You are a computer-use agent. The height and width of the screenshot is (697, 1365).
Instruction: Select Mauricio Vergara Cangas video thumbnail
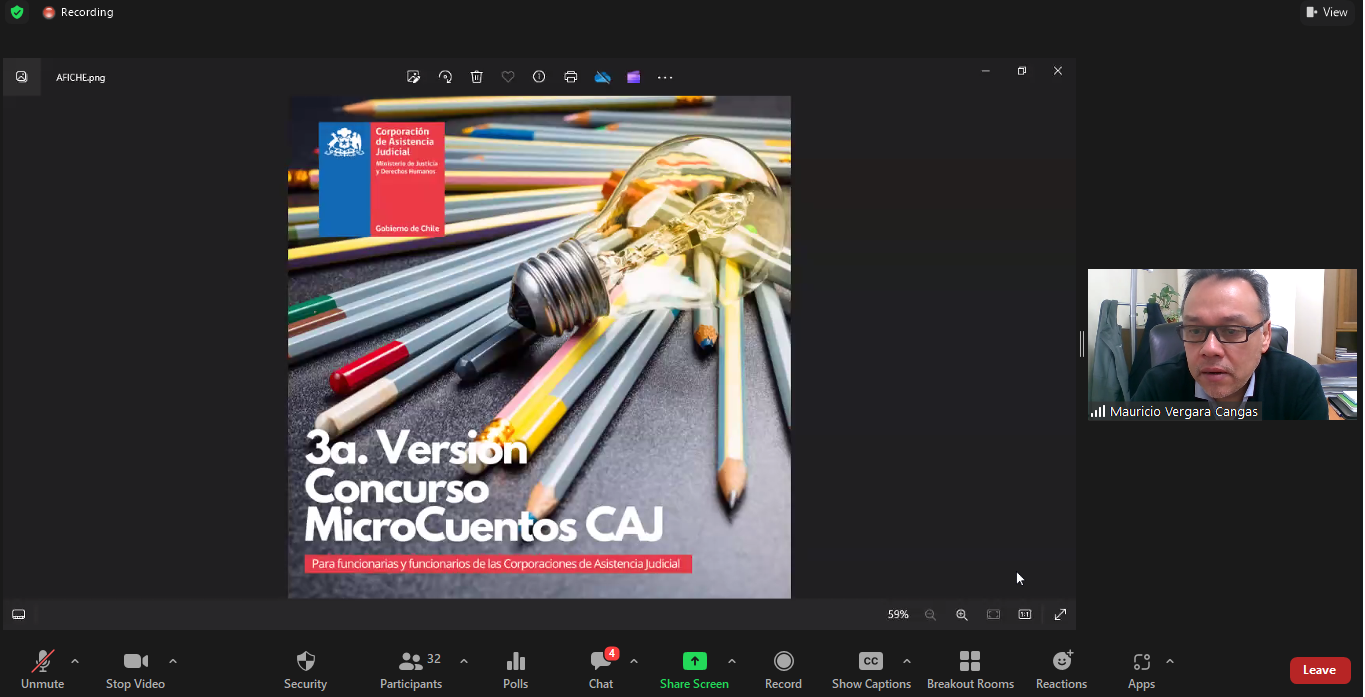point(1222,344)
